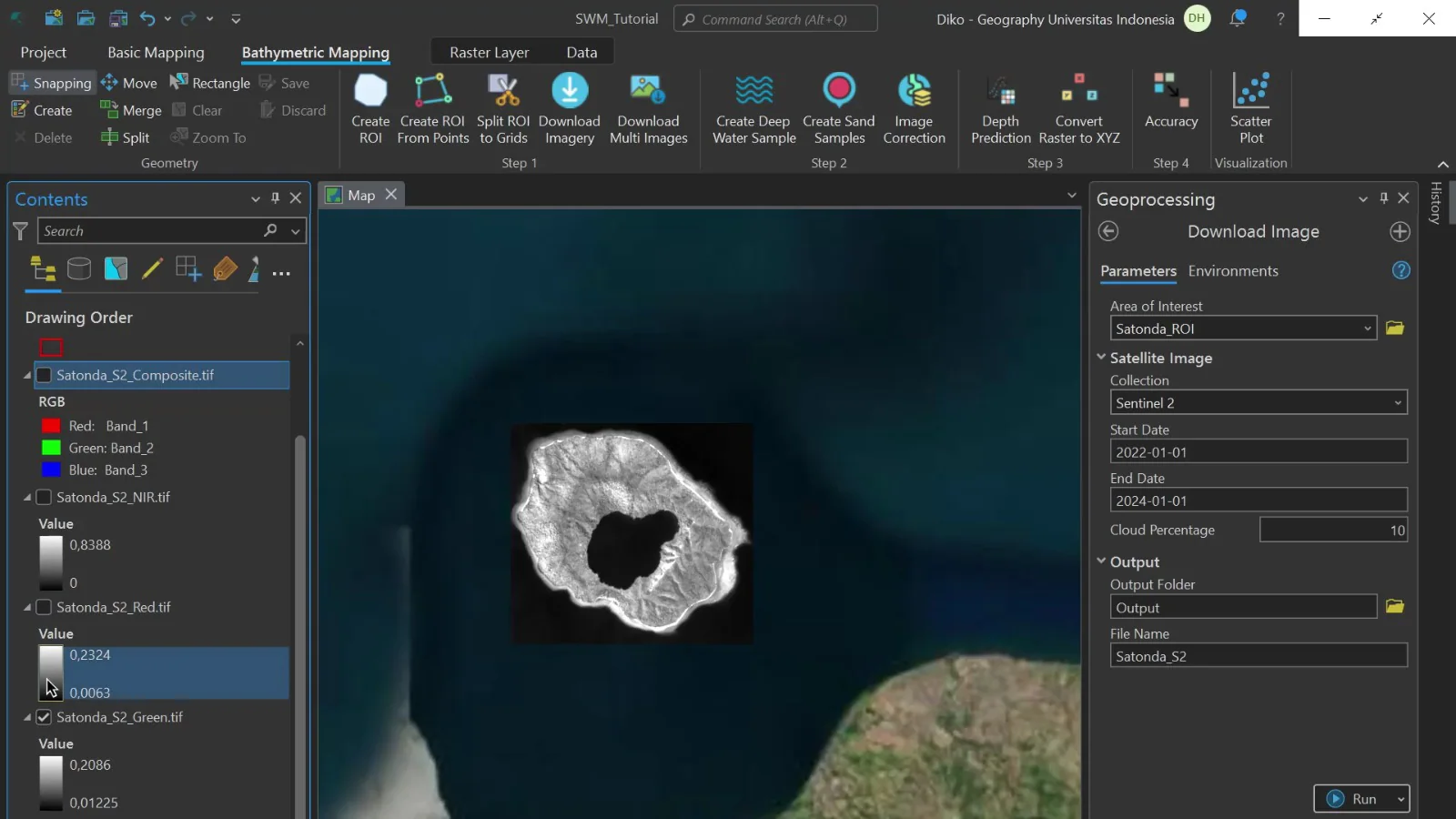Viewport: 1456px width, 819px height.
Task: Click the Cloud Percentage field
Action: coord(1333,530)
